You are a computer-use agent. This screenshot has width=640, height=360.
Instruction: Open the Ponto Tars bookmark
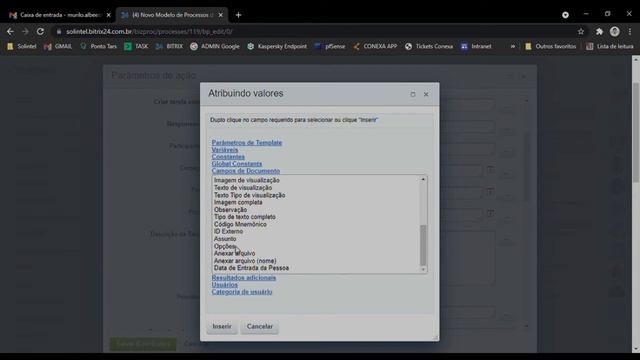tap(99, 47)
